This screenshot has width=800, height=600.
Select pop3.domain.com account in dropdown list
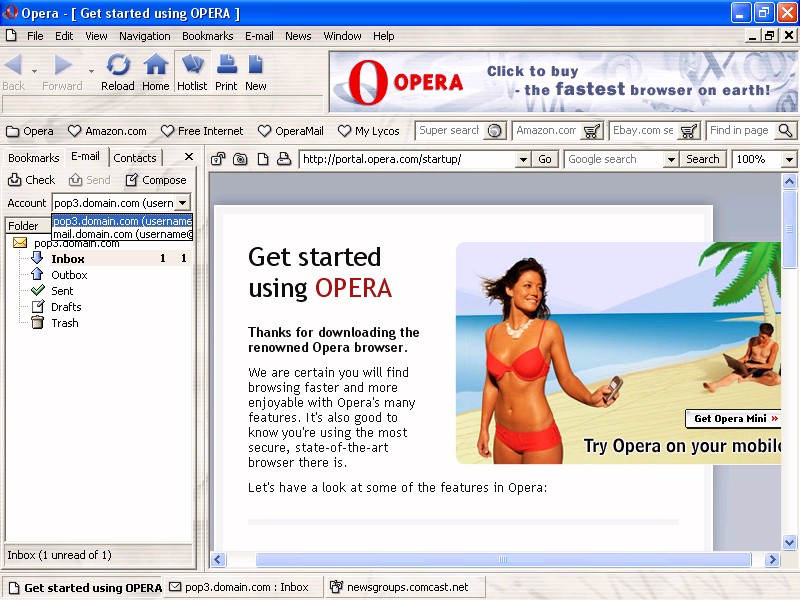click(122, 221)
